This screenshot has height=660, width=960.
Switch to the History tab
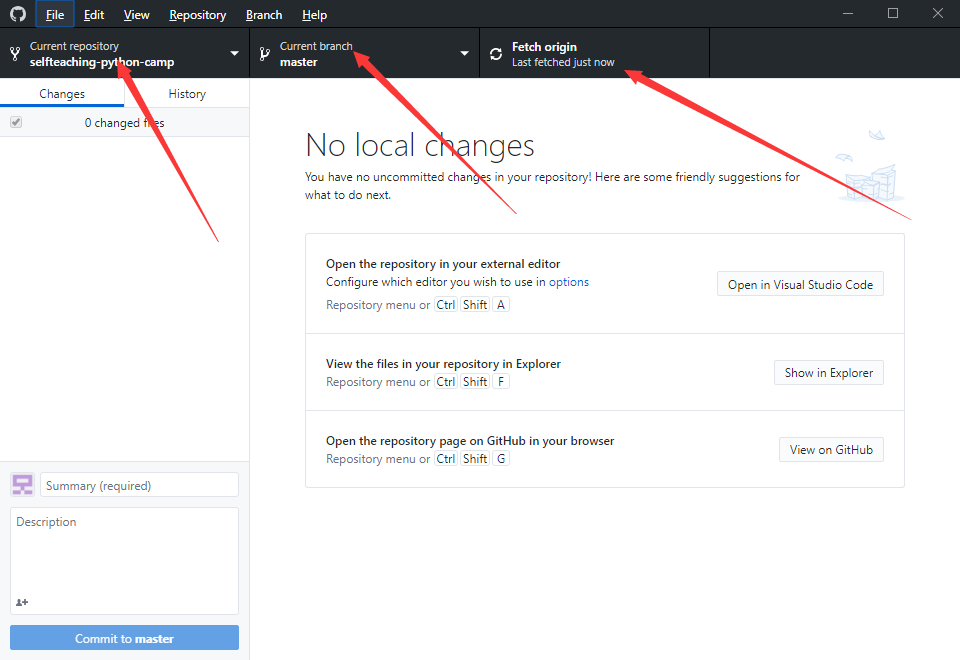coord(187,94)
